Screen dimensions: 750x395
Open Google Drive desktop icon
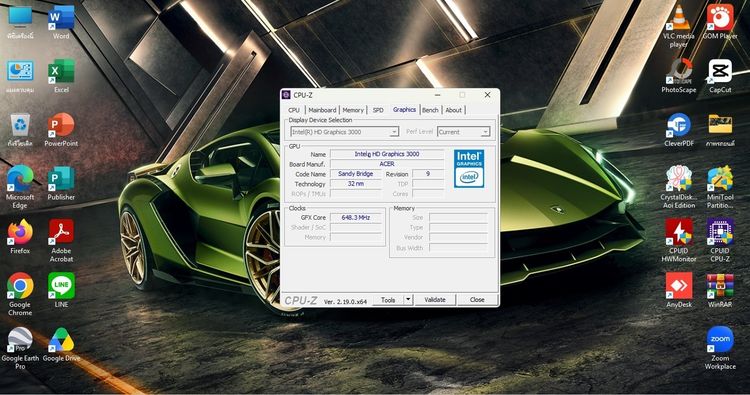click(61, 344)
